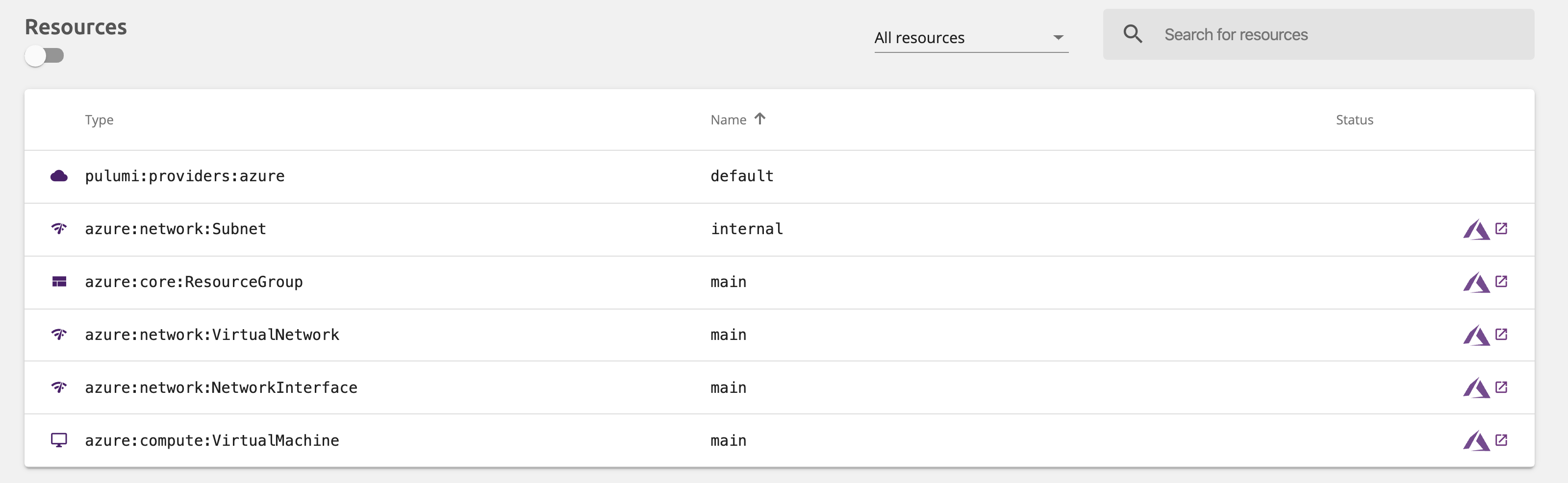Screen dimensions: 1568x483
Task: Click the resource group icon for azure:core:ResourceGroup
Action: [60, 282]
